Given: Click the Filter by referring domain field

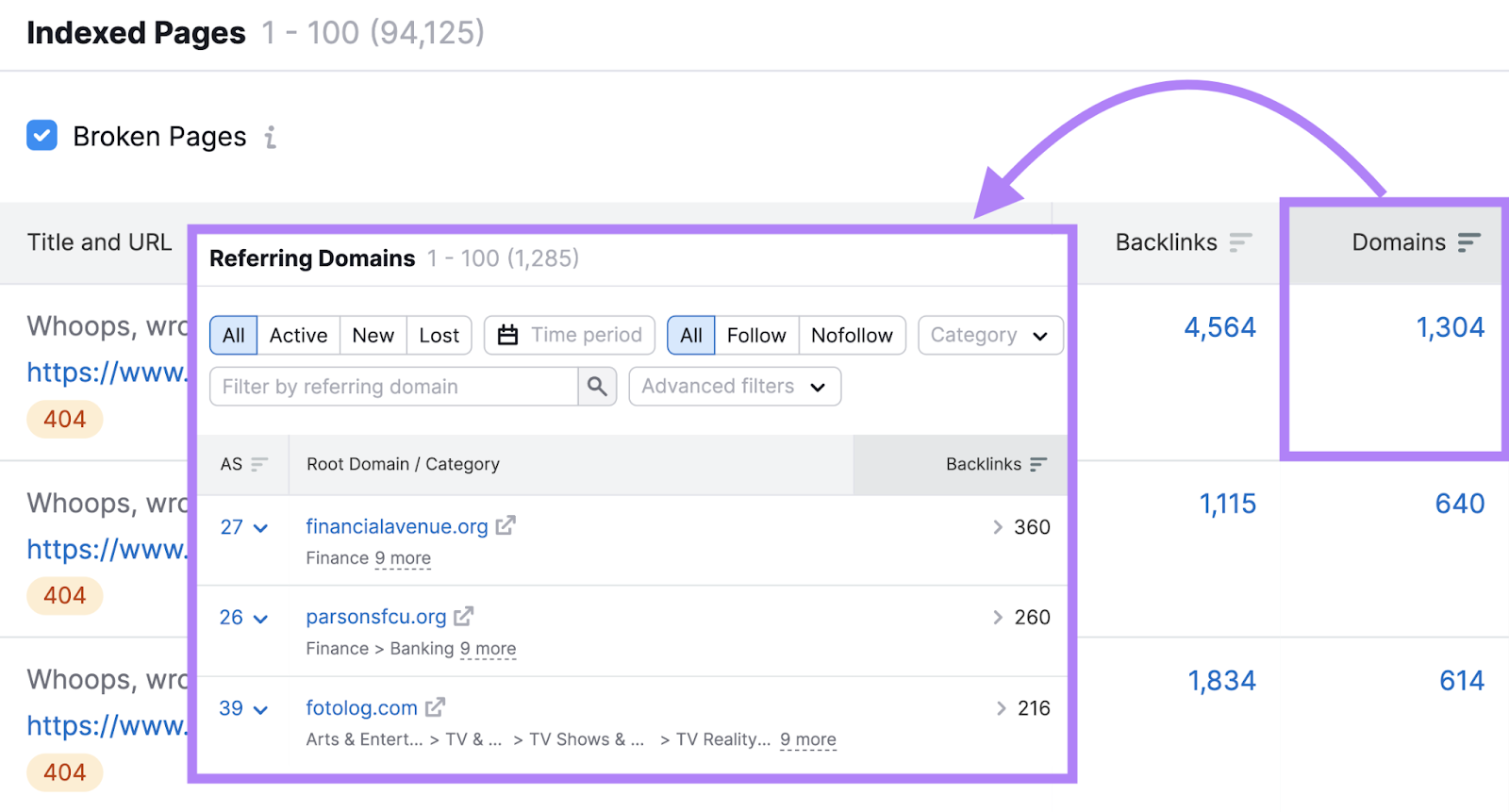Looking at the screenshot, I should tap(393, 387).
